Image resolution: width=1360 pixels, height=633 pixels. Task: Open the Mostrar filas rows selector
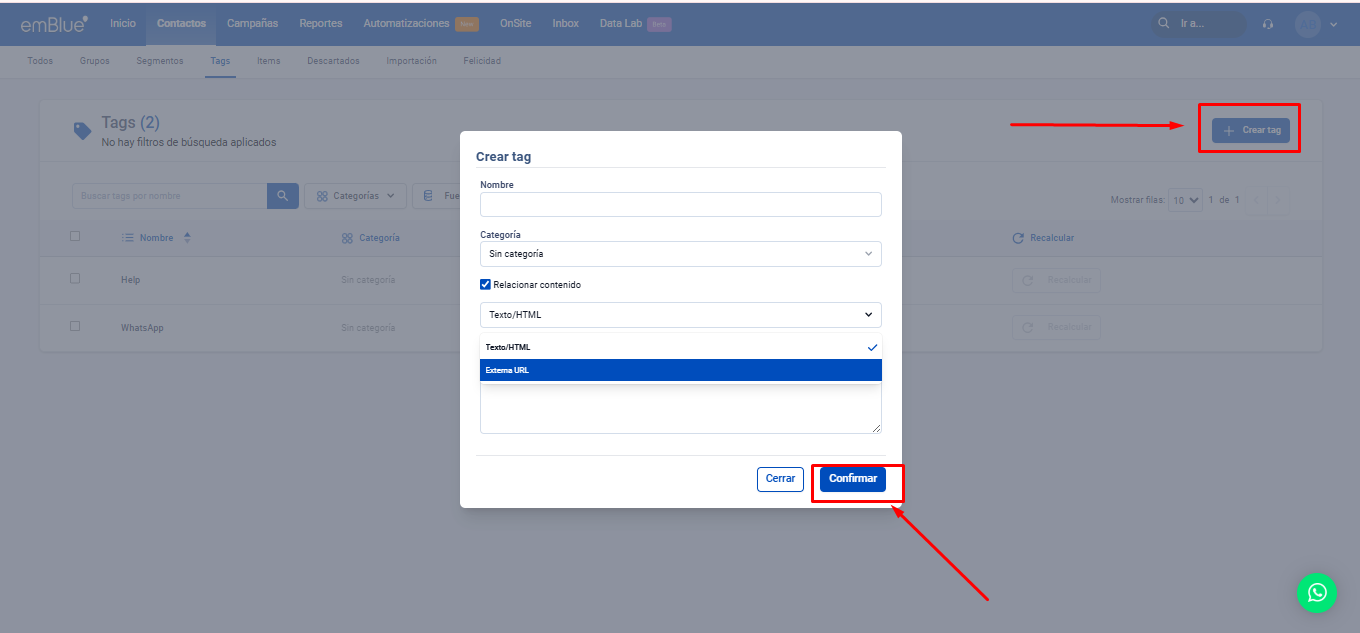point(1186,201)
